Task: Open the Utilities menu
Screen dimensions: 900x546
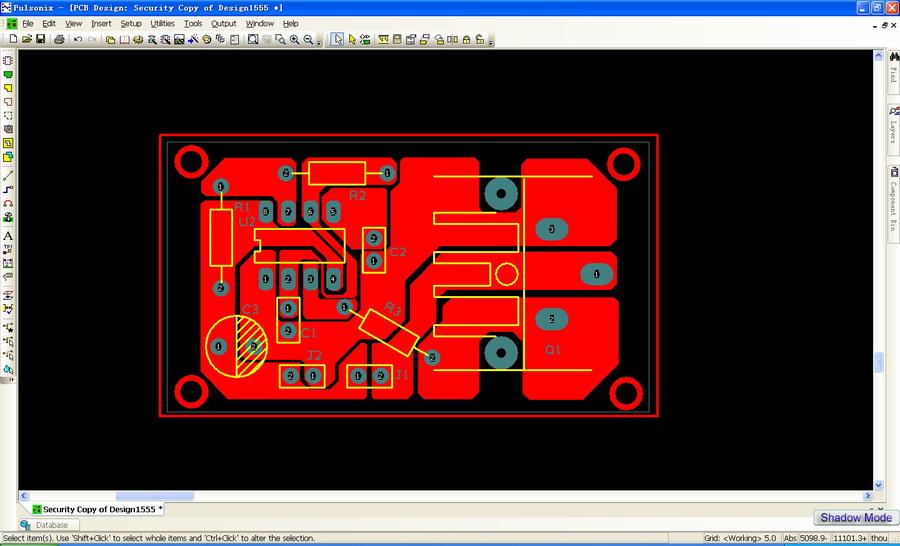Action: click(x=162, y=24)
